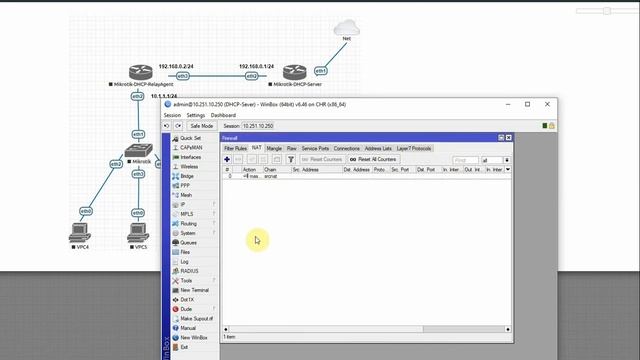The width and height of the screenshot is (640, 360).
Task: Switch to the Layer7 Protocols tab
Action: coord(414,149)
